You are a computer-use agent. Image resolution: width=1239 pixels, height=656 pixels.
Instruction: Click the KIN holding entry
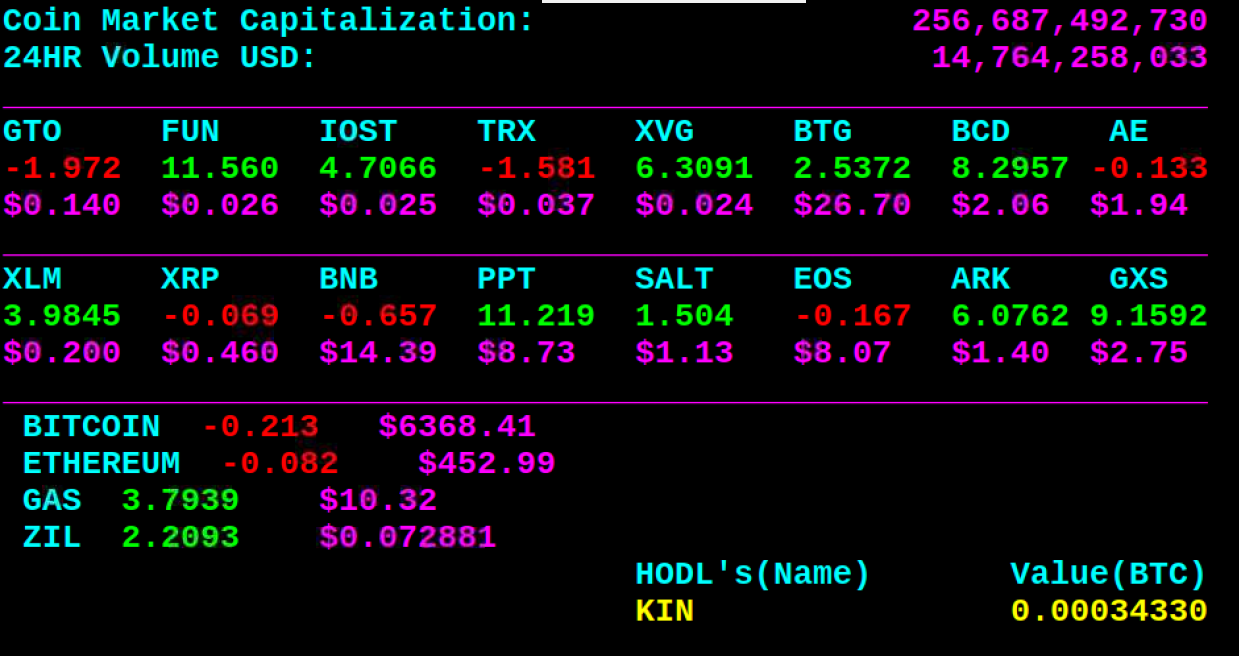(x=660, y=610)
